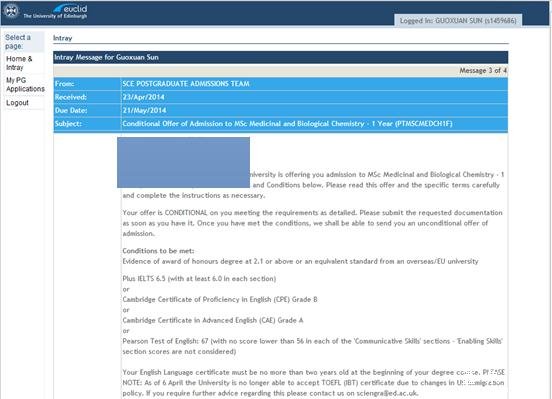Select sender SCE POSTGRADUATE ADMISSIONS TEAM
The height and width of the screenshot is (399, 552).
tap(186, 84)
